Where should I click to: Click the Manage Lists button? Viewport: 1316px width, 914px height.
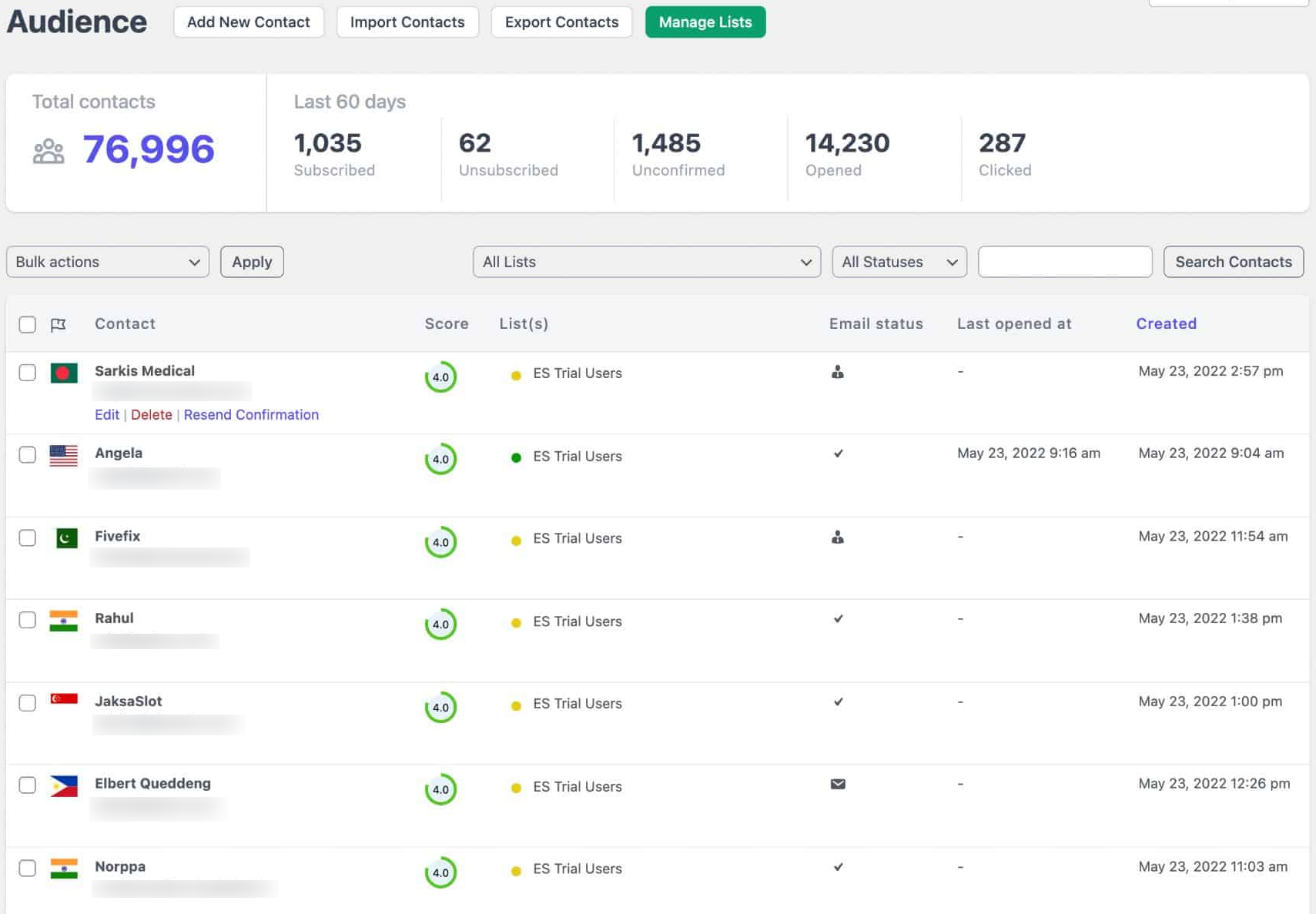705,22
